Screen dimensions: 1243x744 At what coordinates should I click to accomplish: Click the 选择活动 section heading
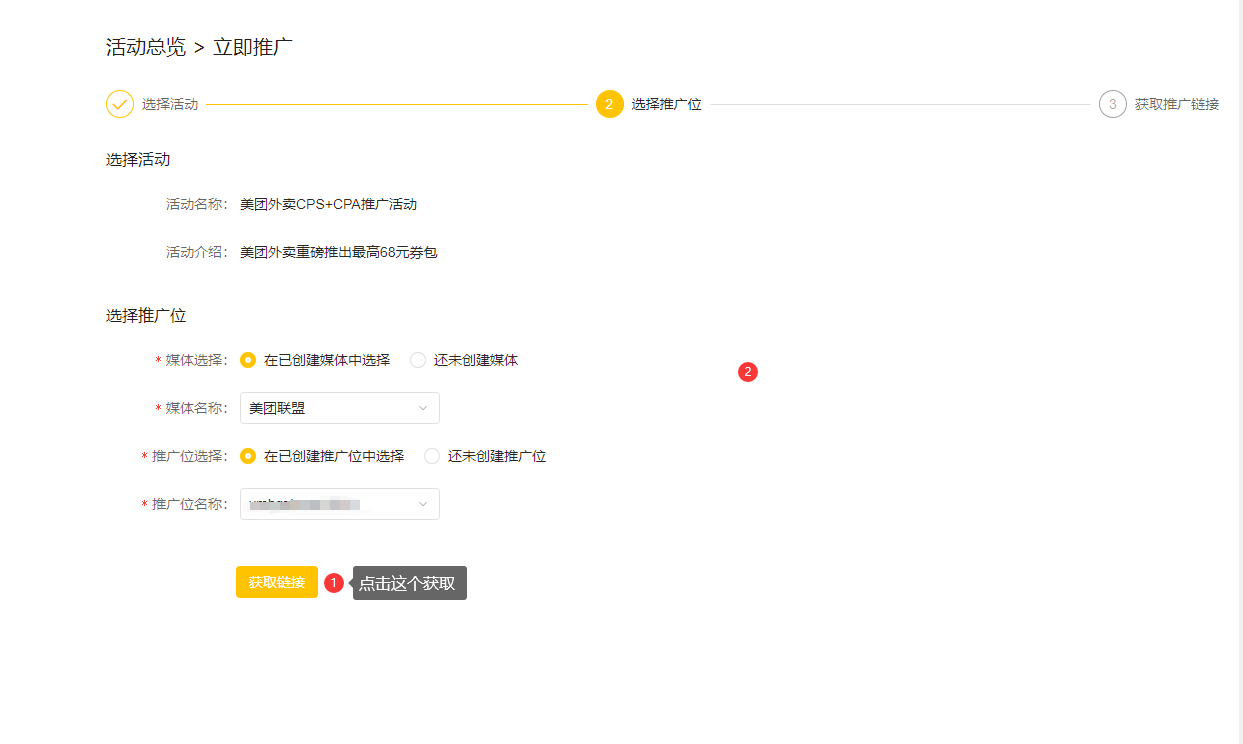(x=138, y=160)
